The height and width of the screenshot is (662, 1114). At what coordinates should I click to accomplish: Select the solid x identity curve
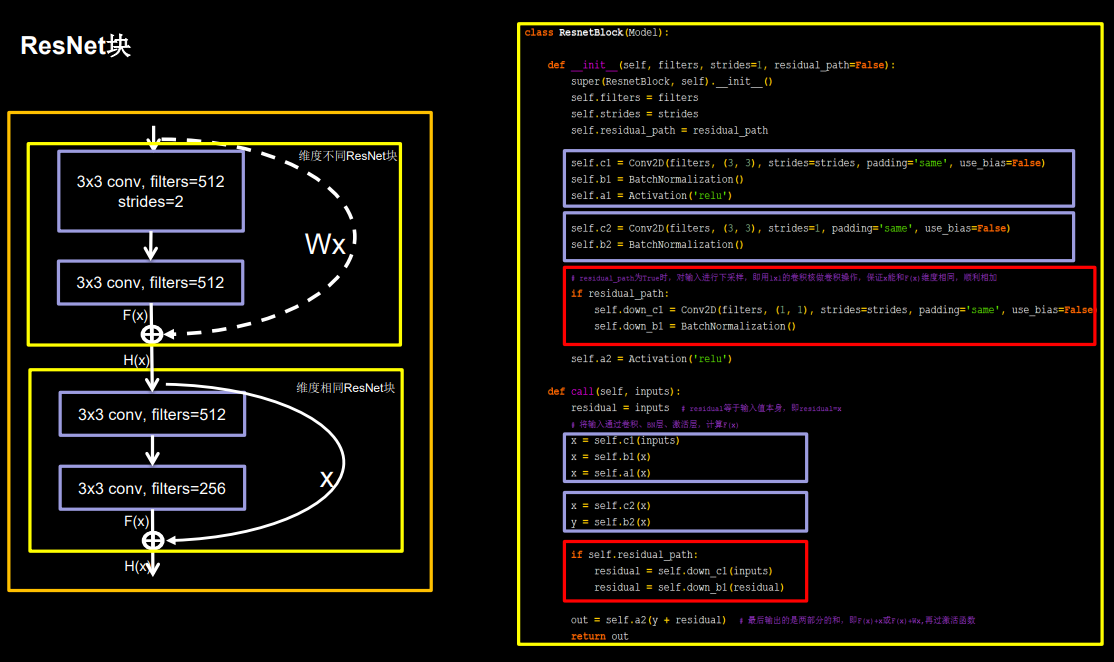(326, 480)
